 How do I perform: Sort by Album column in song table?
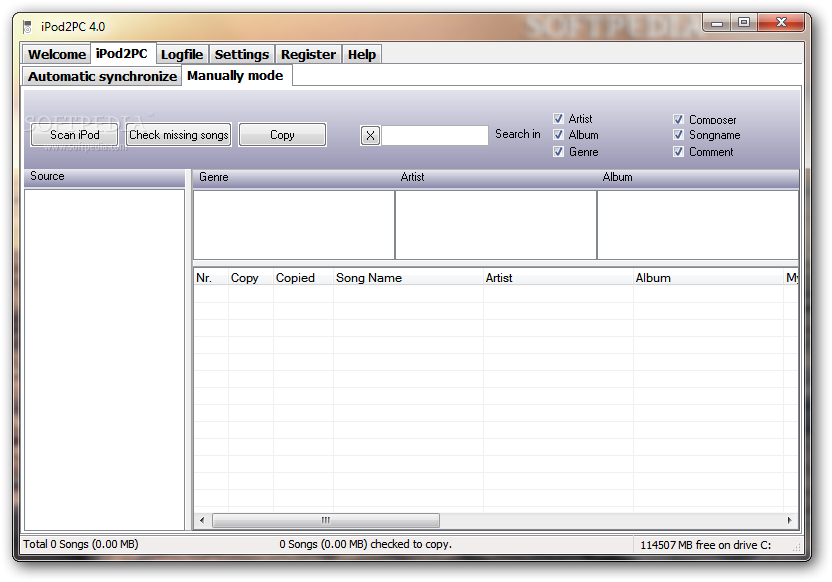point(708,277)
